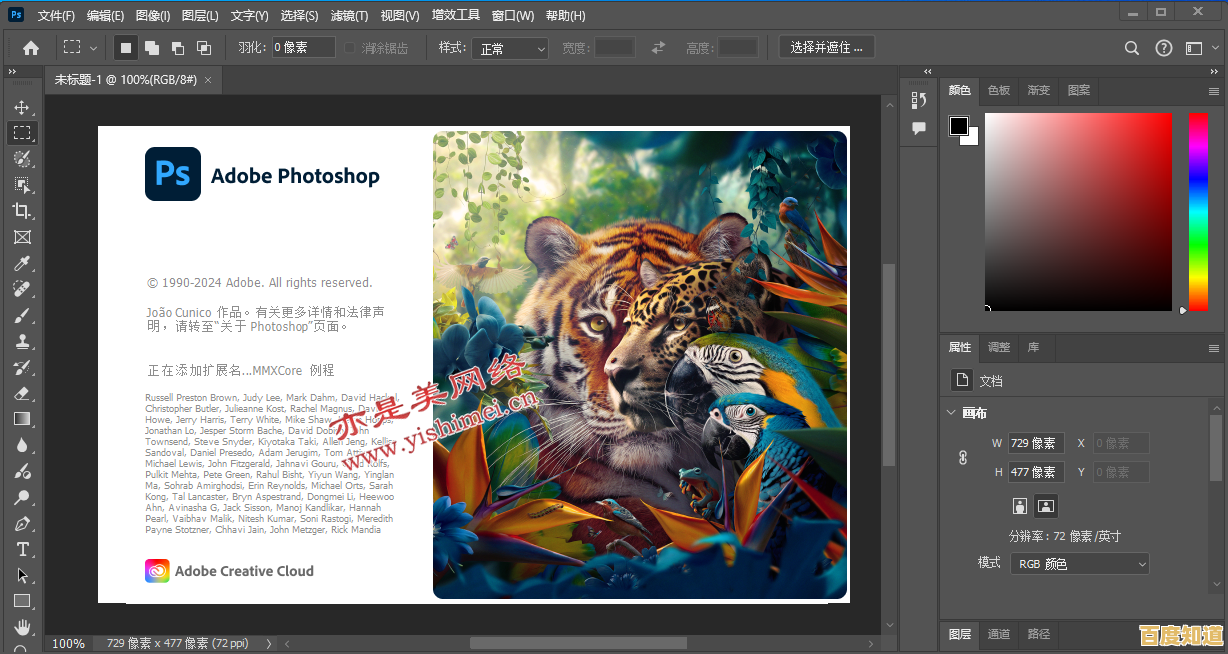Enable the Add to selection mode
The height and width of the screenshot is (654, 1228).
(152, 46)
